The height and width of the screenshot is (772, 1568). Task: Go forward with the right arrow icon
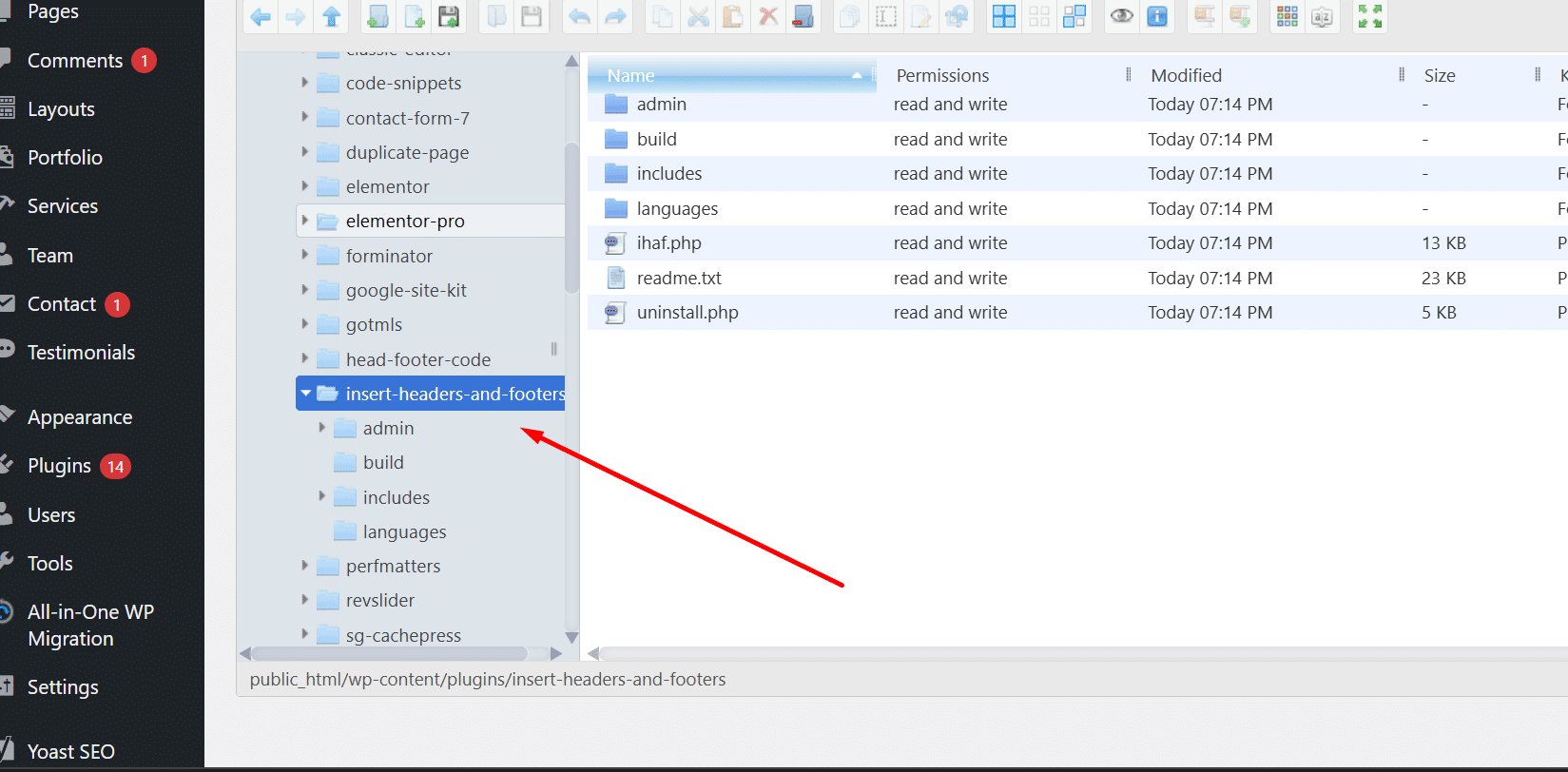pyautogui.click(x=296, y=16)
